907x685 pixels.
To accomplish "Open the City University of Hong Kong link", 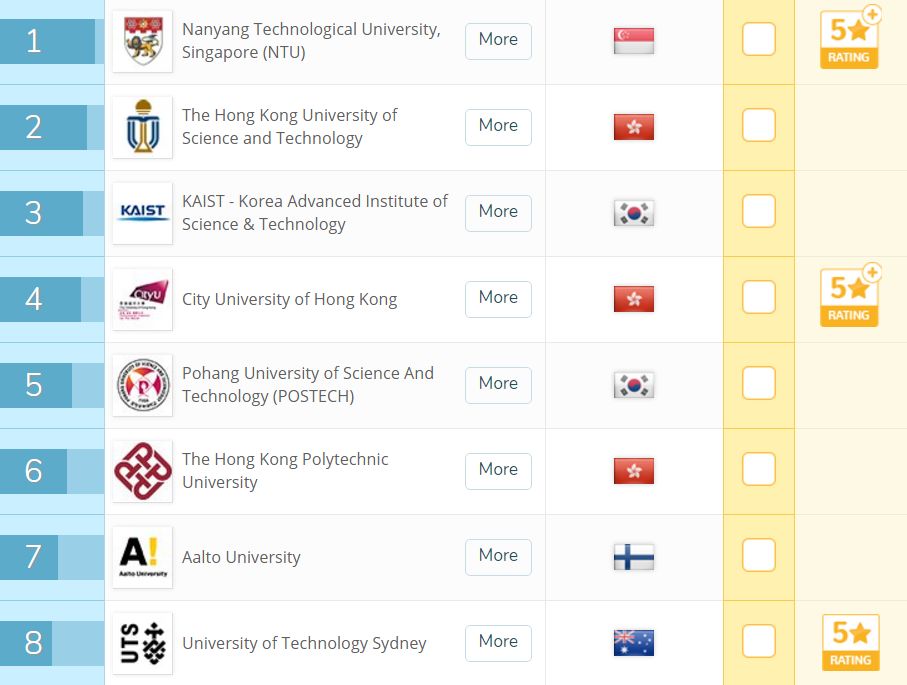I will tap(289, 299).
